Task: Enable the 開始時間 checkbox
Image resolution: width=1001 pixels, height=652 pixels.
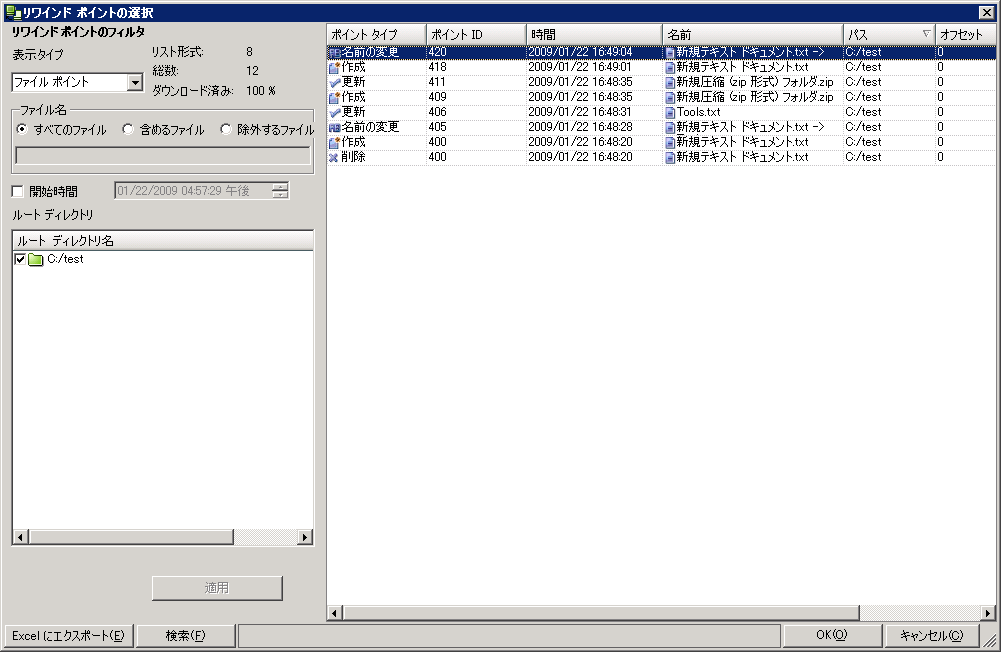Action: (18, 191)
